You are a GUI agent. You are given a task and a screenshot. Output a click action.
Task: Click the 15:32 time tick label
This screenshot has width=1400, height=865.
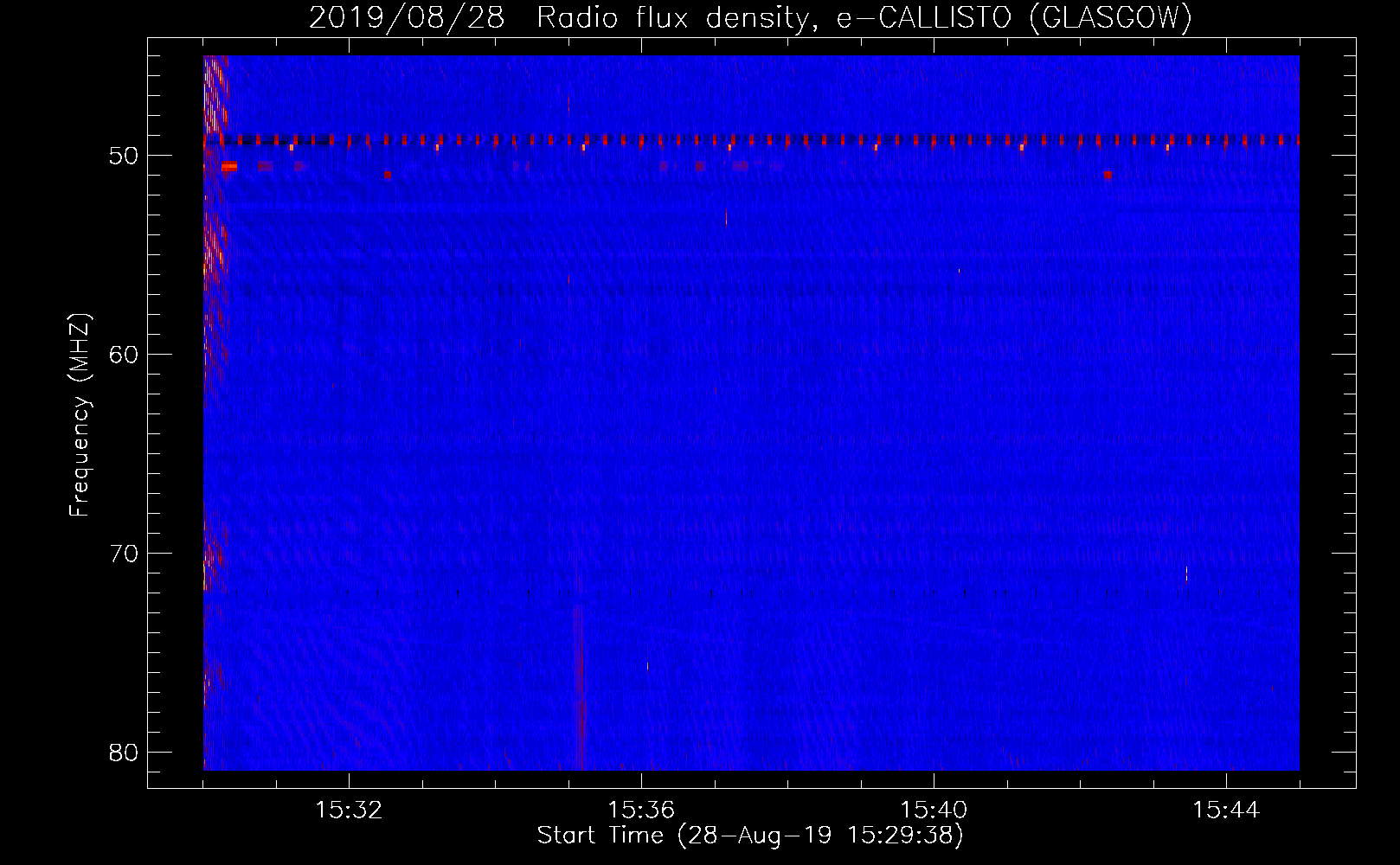tap(349, 811)
